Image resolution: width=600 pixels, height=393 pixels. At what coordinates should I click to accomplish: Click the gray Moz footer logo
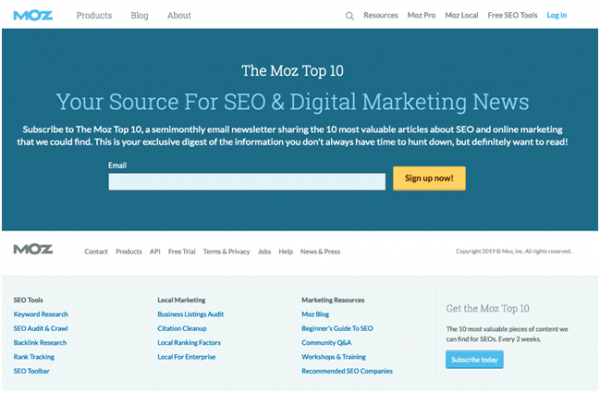click(33, 249)
